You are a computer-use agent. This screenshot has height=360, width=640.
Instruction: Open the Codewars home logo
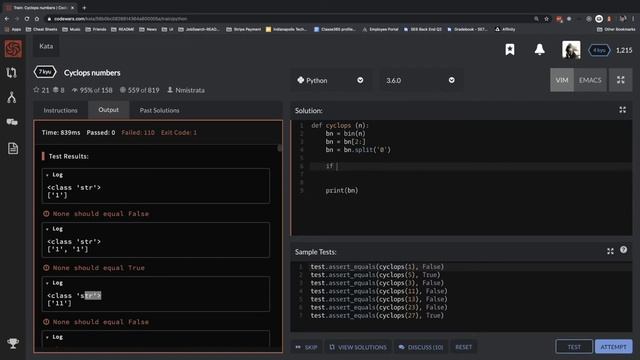click(x=13, y=49)
